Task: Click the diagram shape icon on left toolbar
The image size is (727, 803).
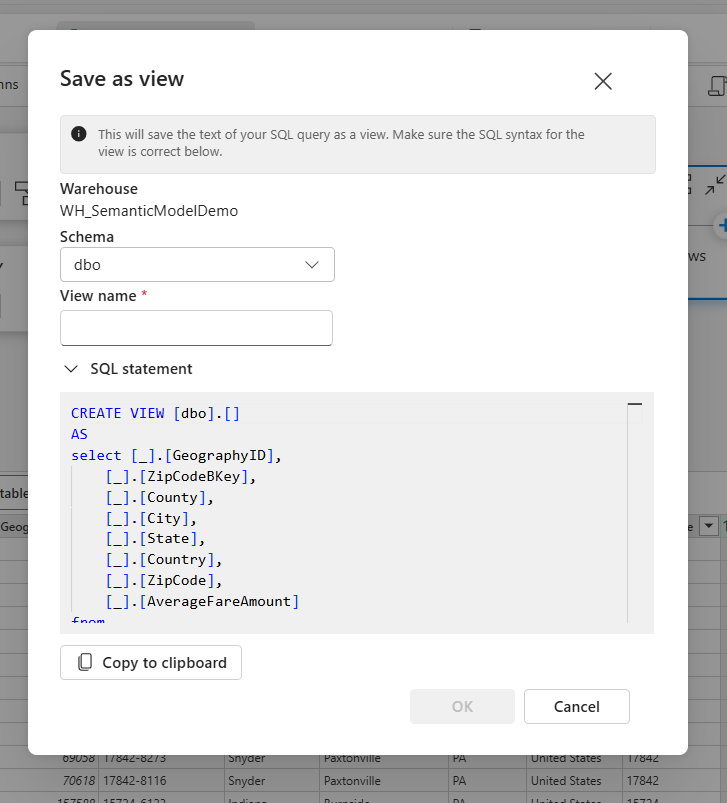Action: (x=20, y=191)
